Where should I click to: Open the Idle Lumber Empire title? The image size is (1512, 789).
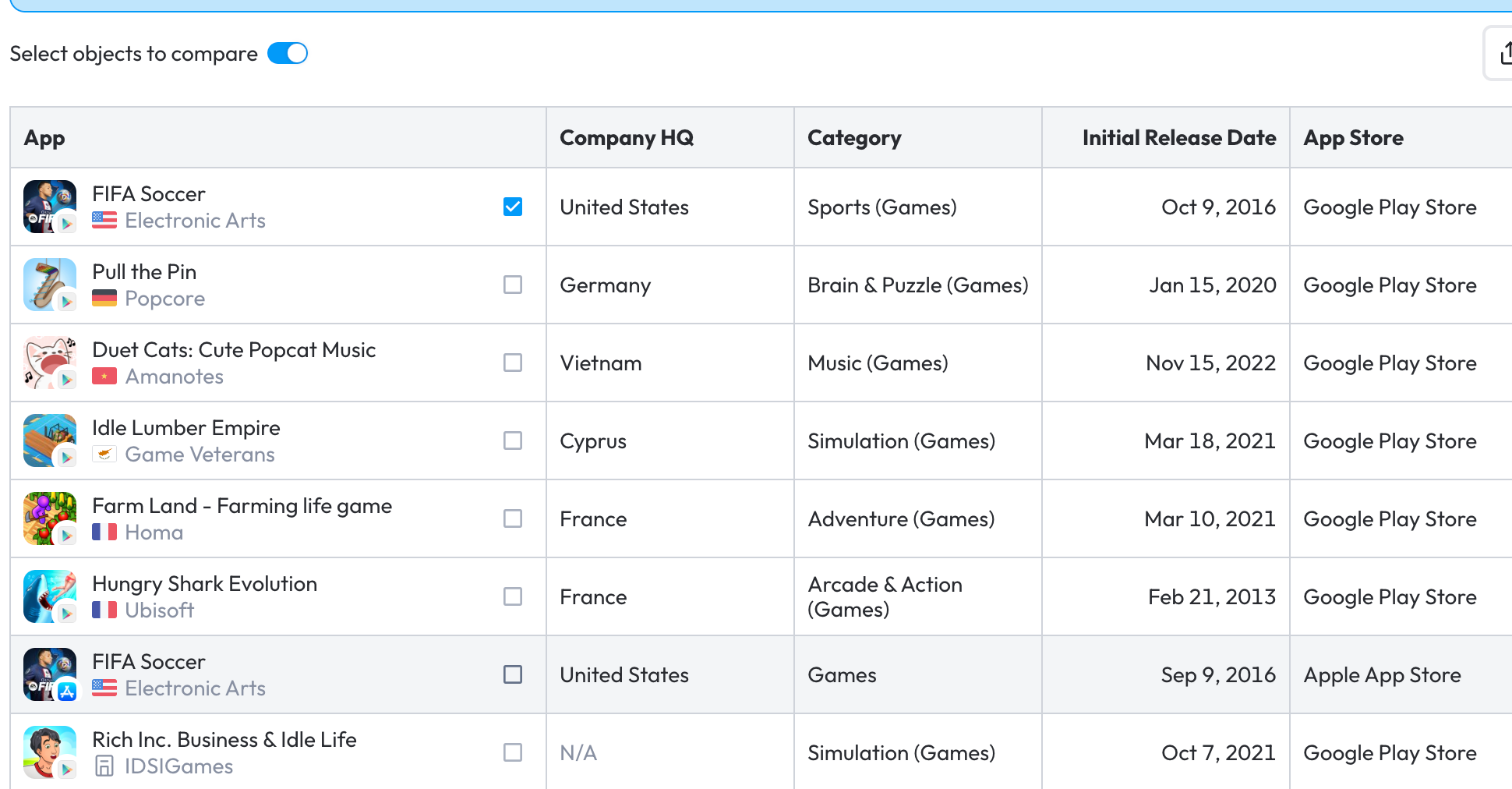[x=185, y=427]
